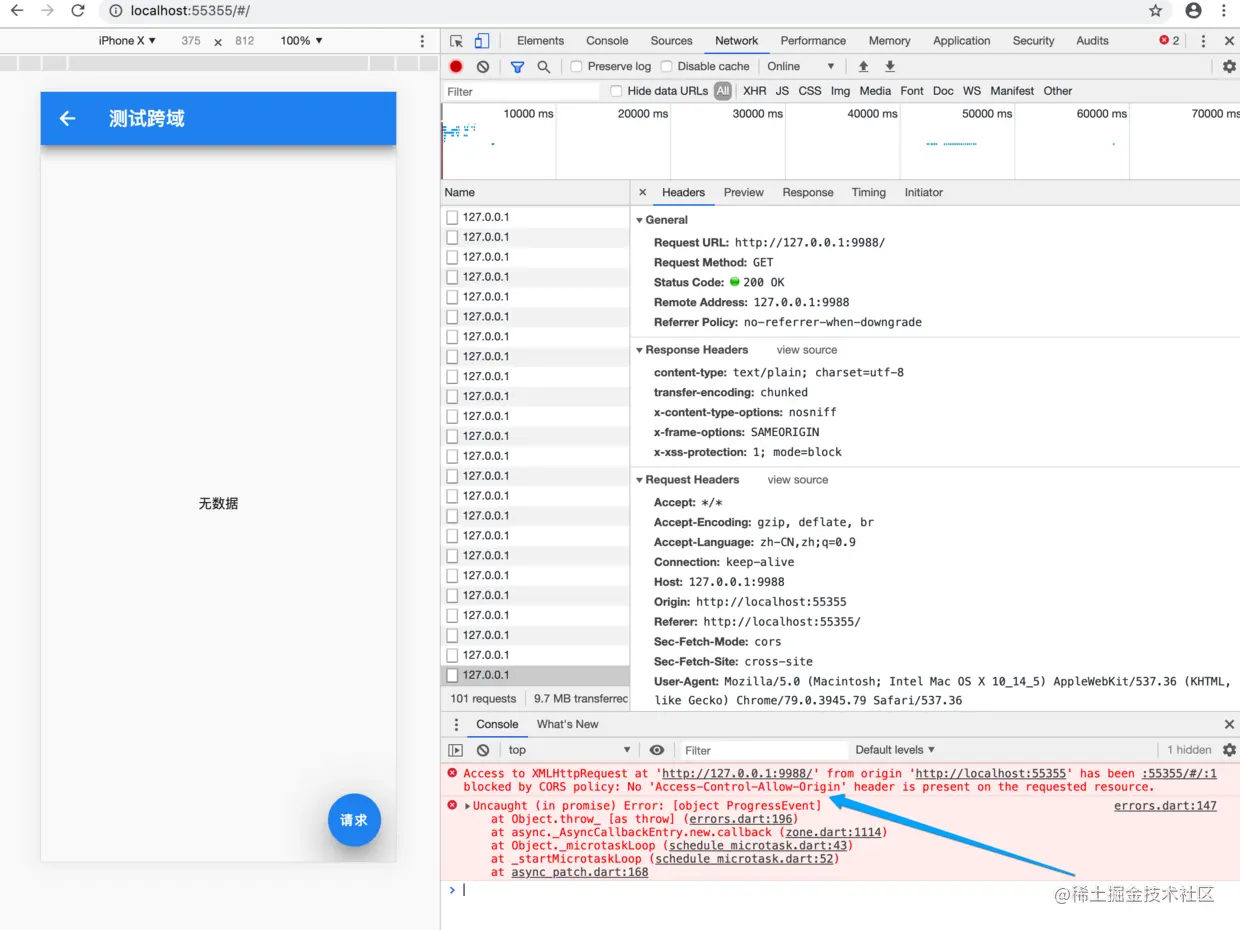Image resolution: width=1240 pixels, height=930 pixels.
Task: Select the WS request type filter
Action: click(972, 91)
